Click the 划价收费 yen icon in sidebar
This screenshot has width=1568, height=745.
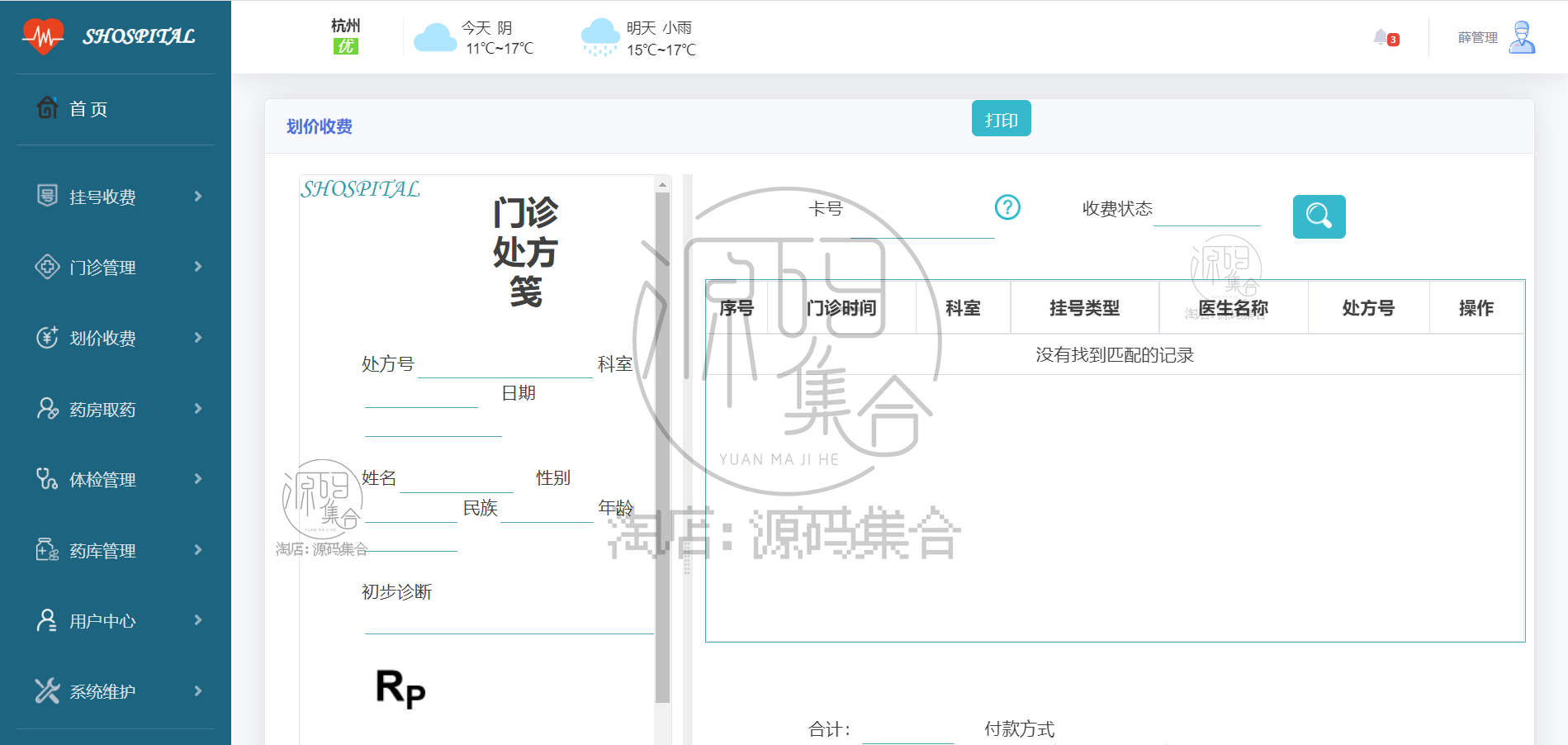pyautogui.click(x=47, y=337)
